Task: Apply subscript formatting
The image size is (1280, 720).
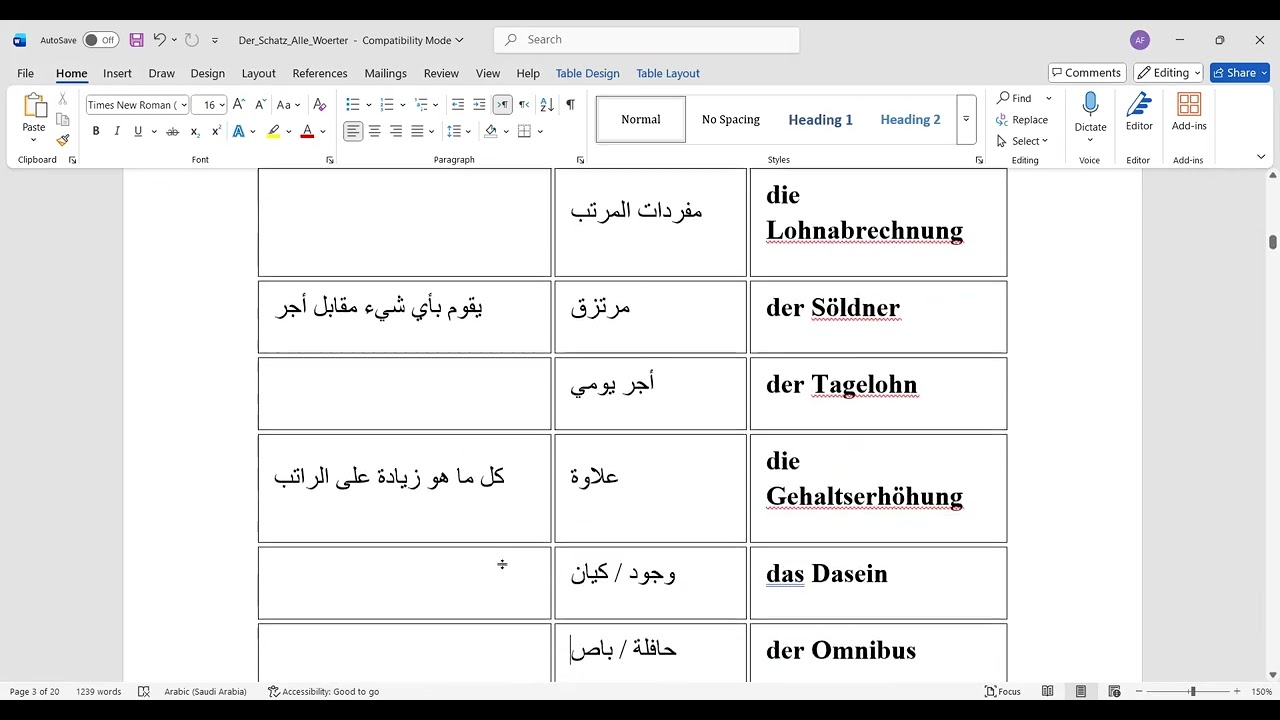Action: pos(195,131)
